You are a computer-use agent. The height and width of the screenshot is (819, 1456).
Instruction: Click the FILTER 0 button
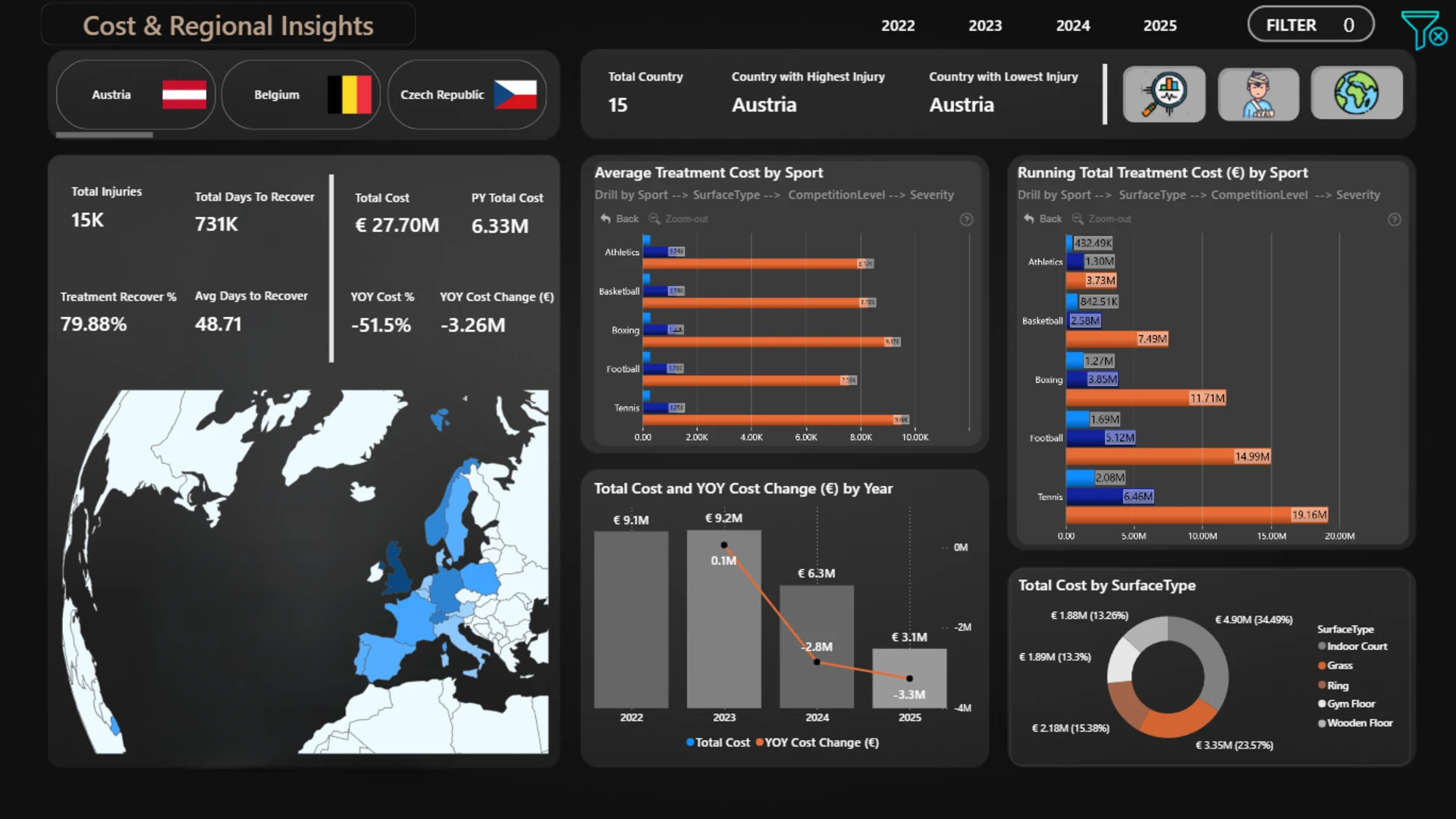coord(1310,25)
